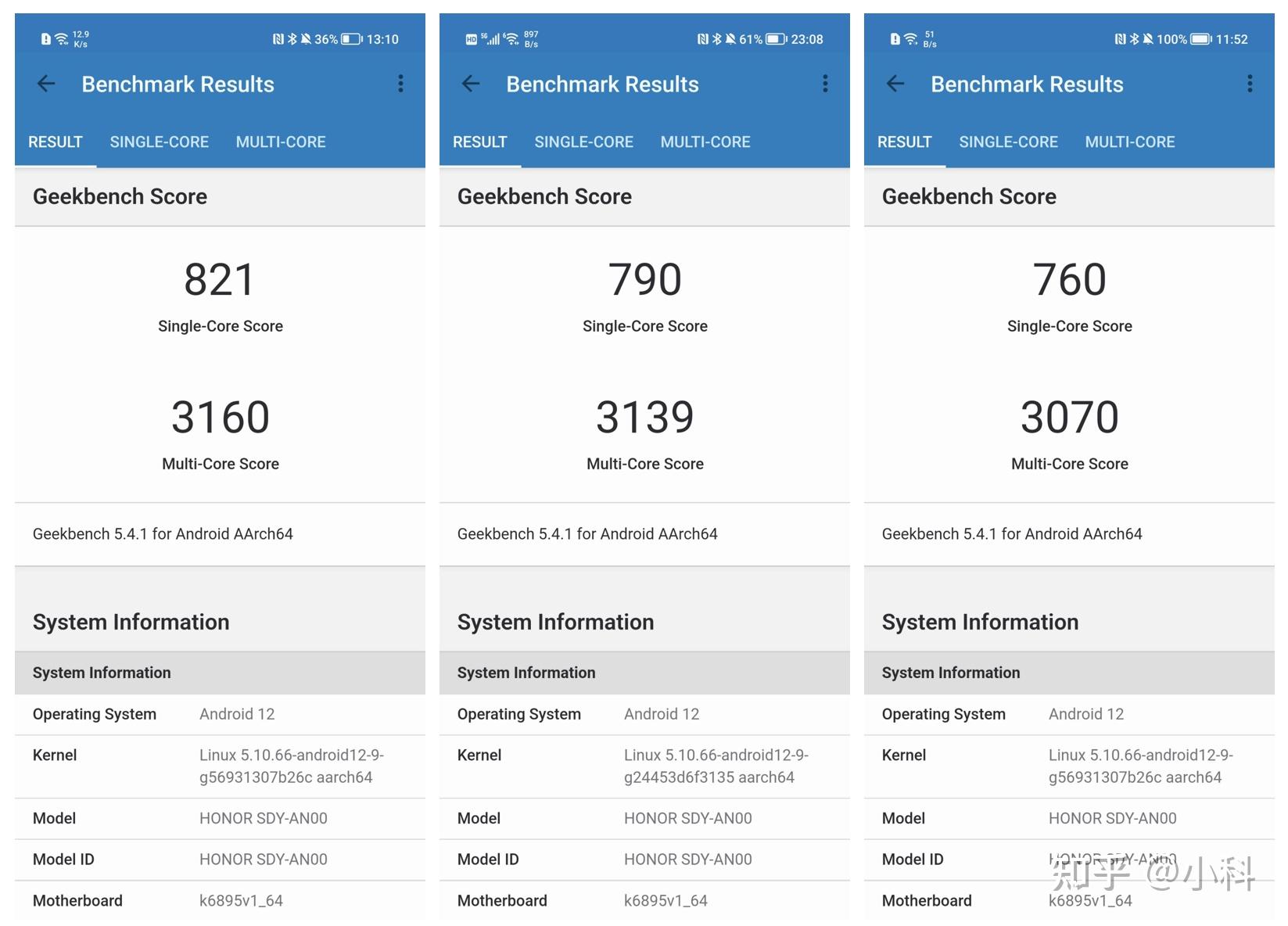Tap the multi-core score value 3139
This screenshot has width=1288, height=926.
(645, 417)
